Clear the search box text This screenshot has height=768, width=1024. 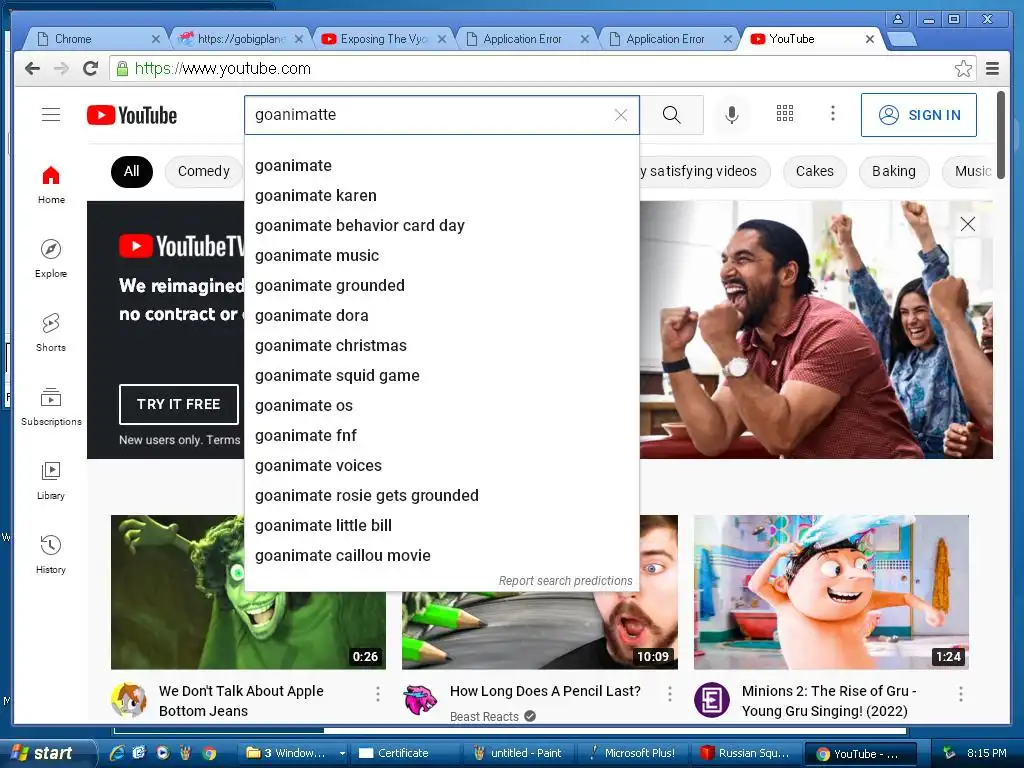pyautogui.click(x=621, y=115)
